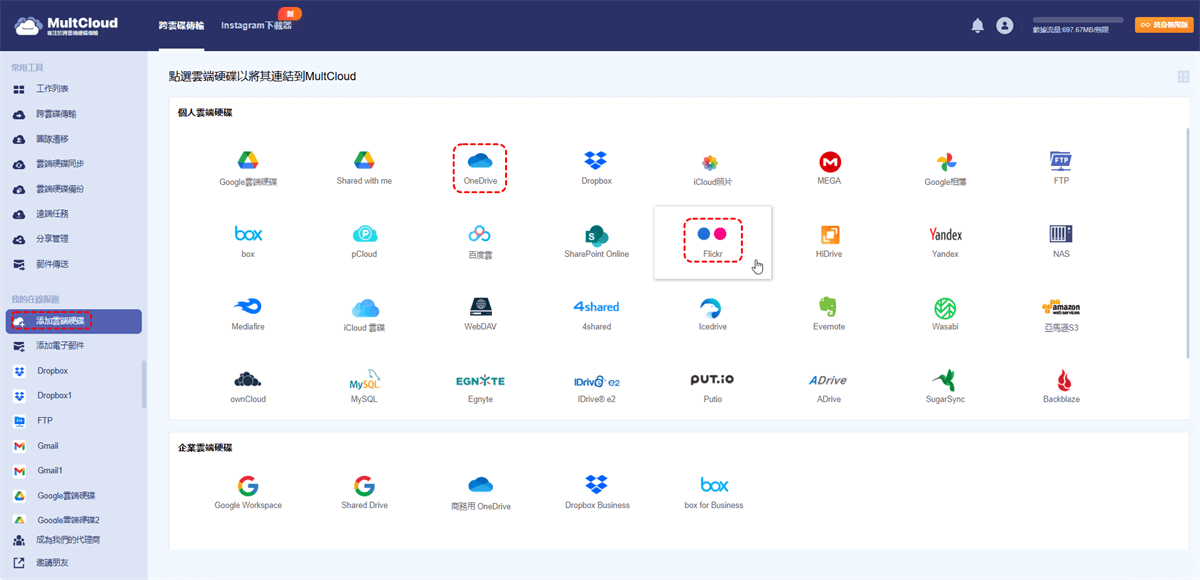Select the Google Photos icon
The height and width of the screenshot is (580, 1200).
(x=946, y=162)
